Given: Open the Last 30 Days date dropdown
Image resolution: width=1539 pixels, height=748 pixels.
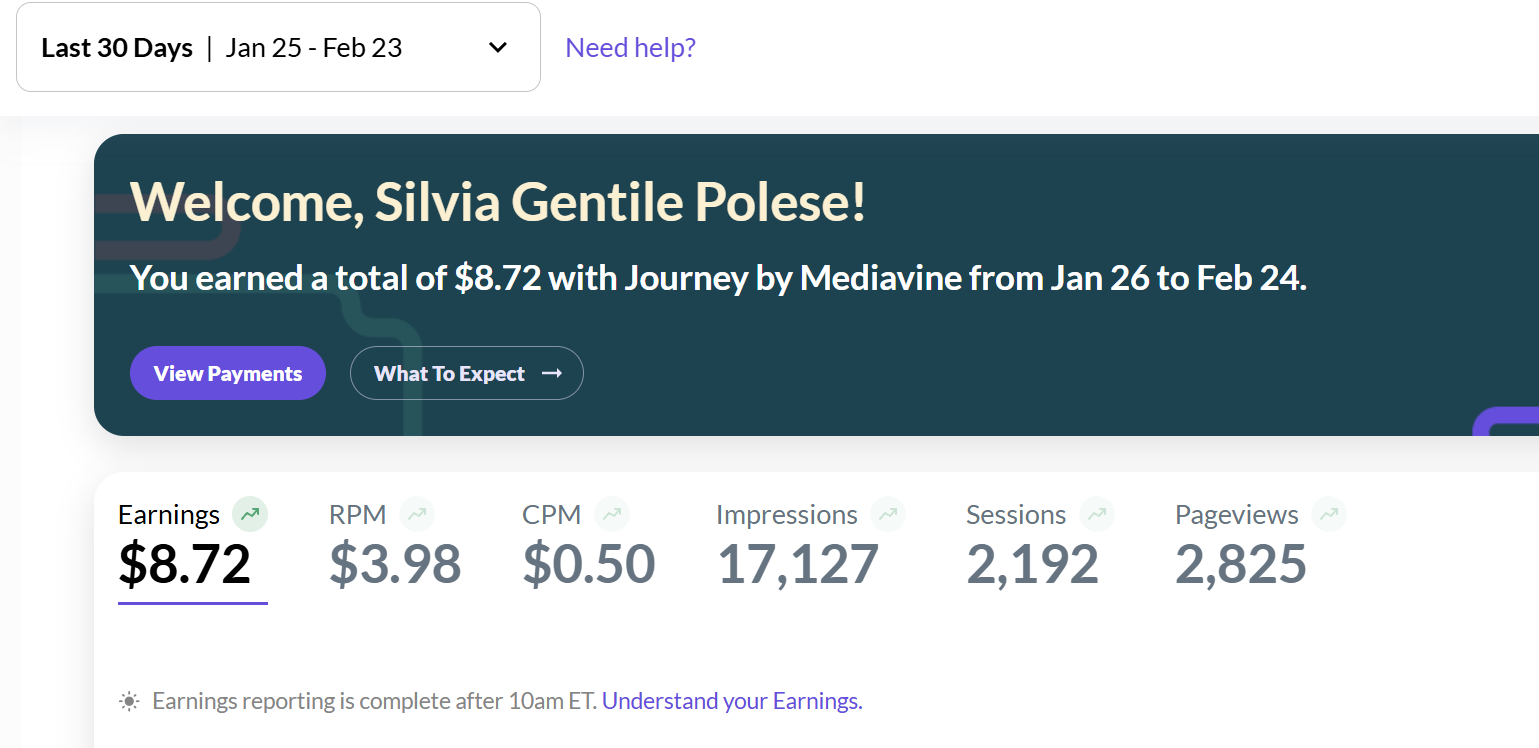Looking at the screenshot, I should click(278, 48).
